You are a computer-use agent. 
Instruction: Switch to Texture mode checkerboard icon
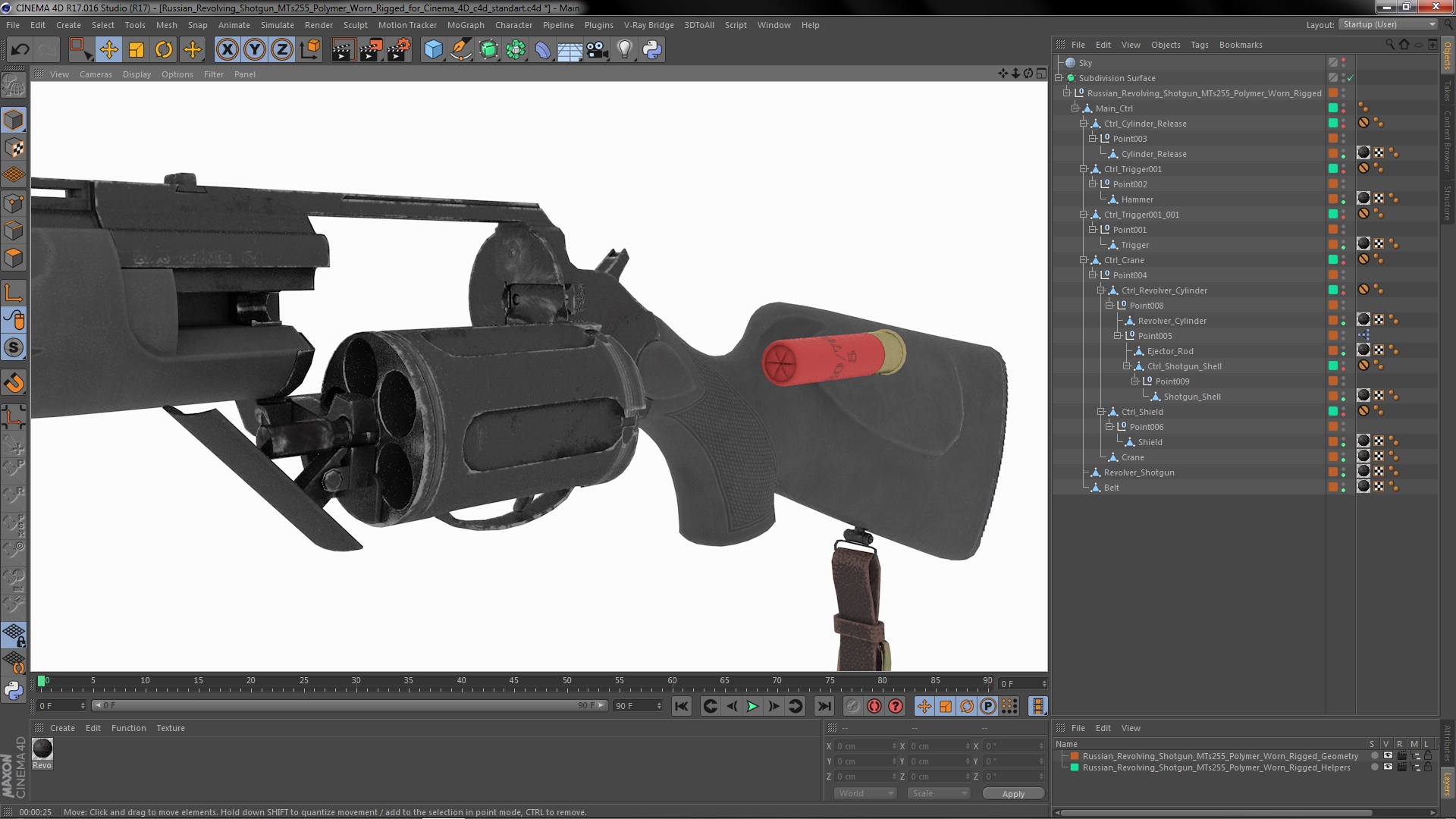[14, 147]
